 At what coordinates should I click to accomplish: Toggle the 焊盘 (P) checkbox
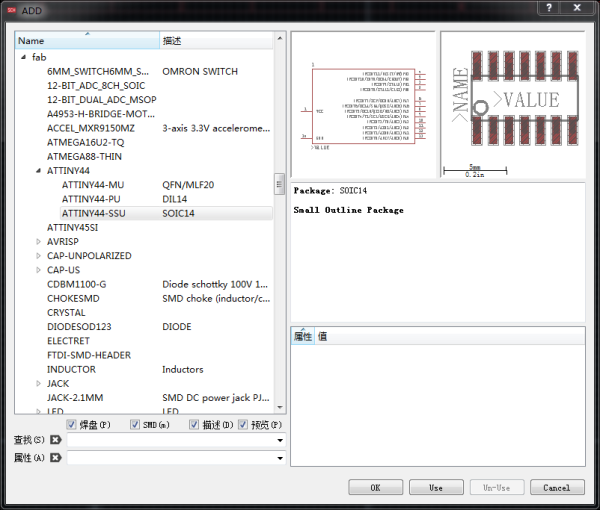click(x=71, y=424)
